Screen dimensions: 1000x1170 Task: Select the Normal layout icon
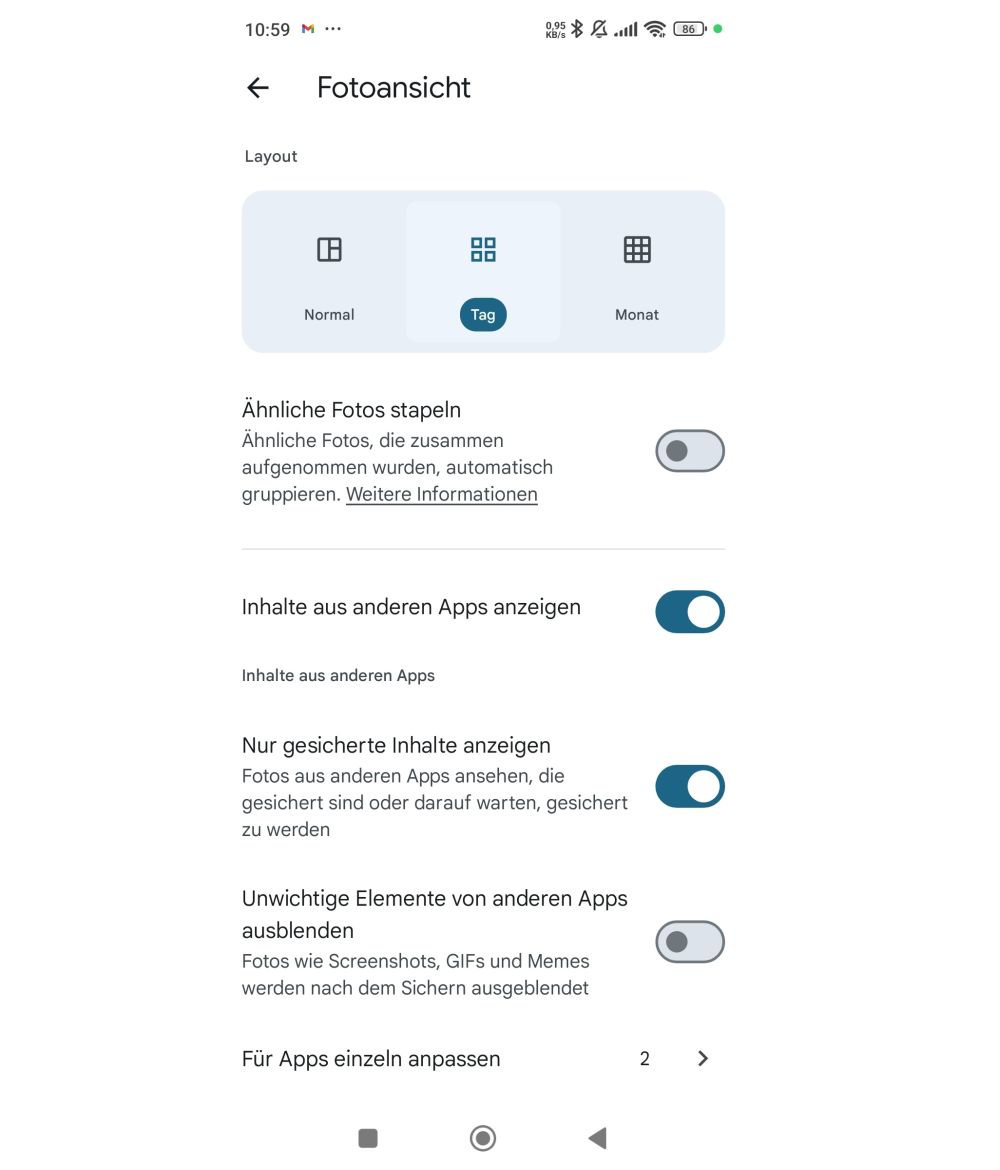coord(329,249)
